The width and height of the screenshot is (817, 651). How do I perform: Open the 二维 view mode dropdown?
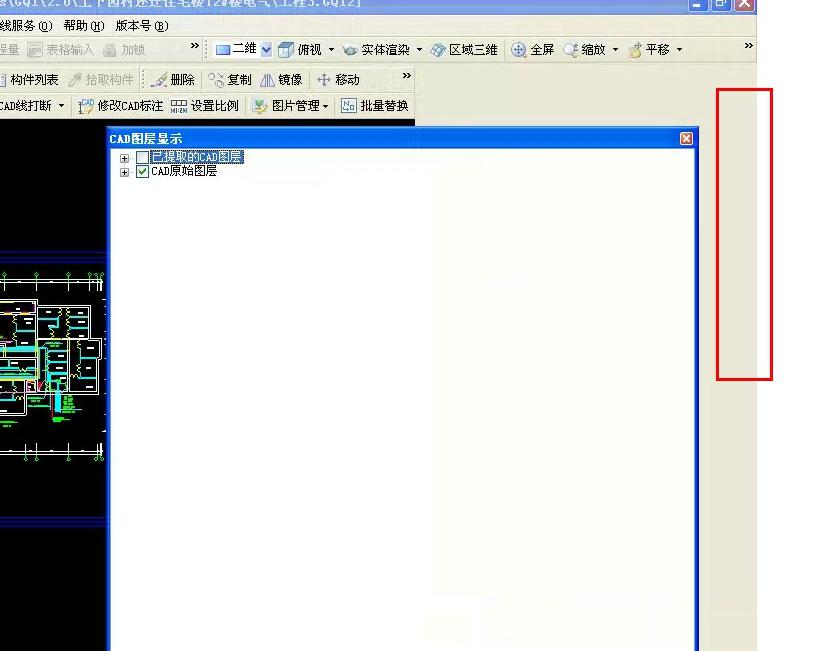pos(266,49)
